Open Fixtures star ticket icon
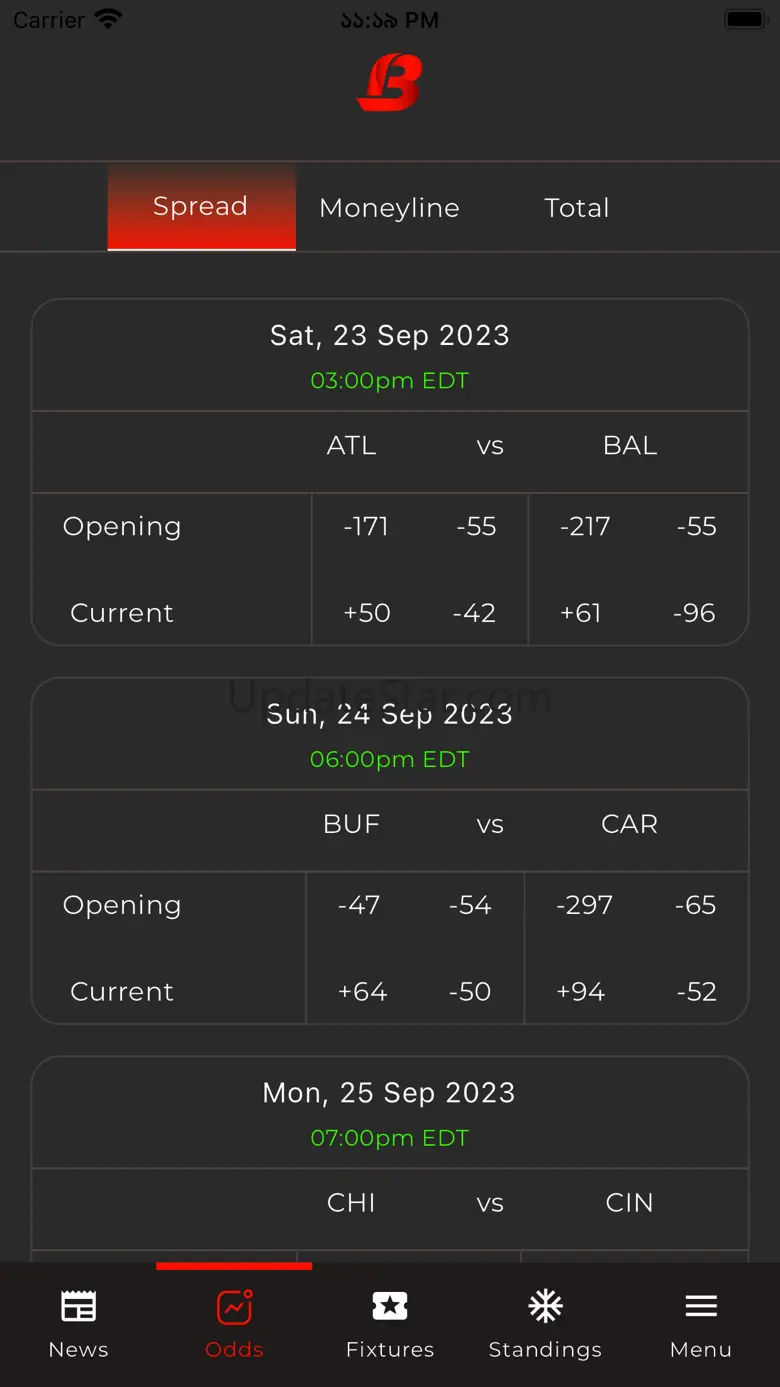This screenshot has height=1387, width=780. click(390, 1306)
